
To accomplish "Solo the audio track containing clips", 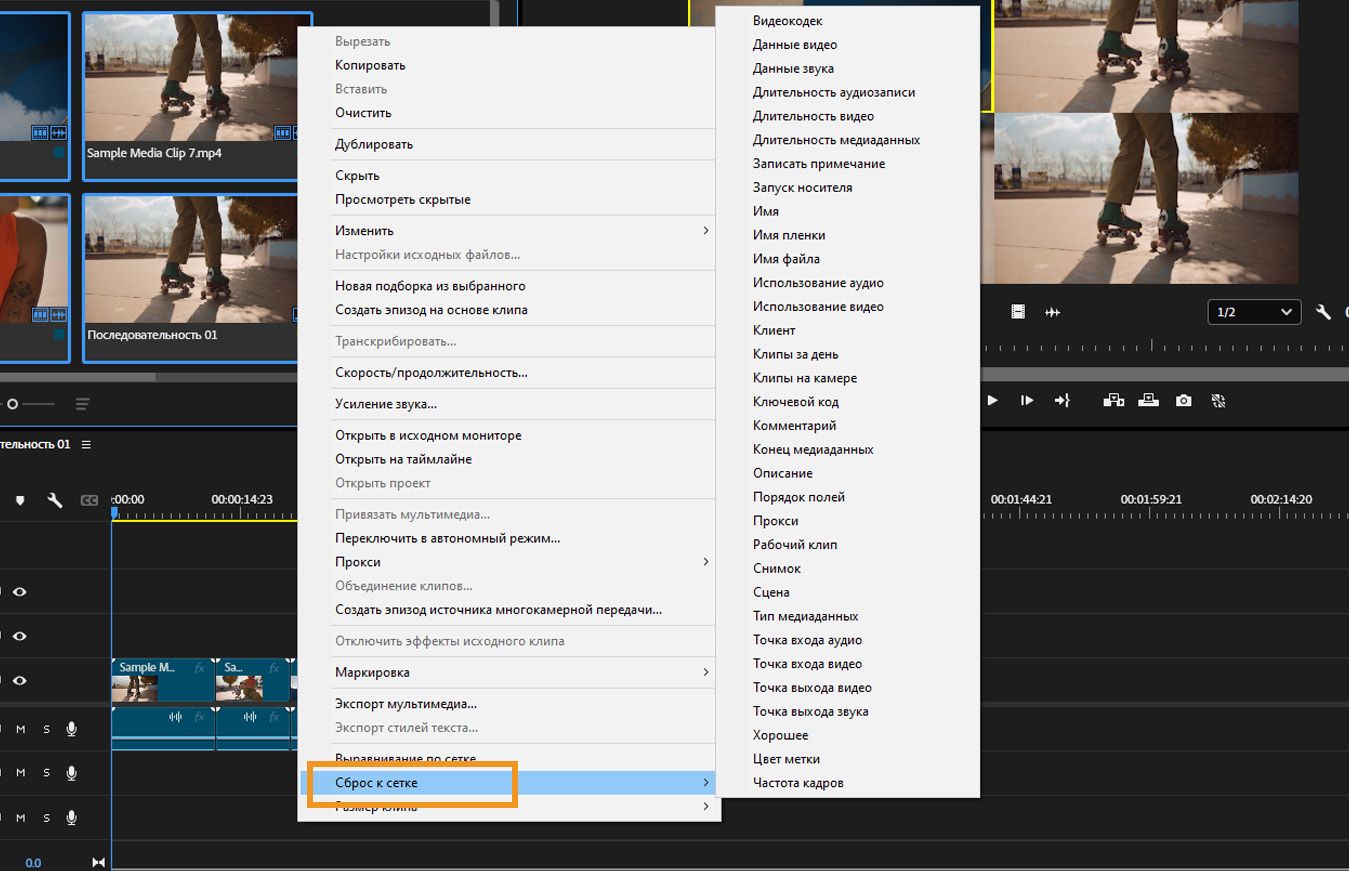I will [x=46, y=729].
